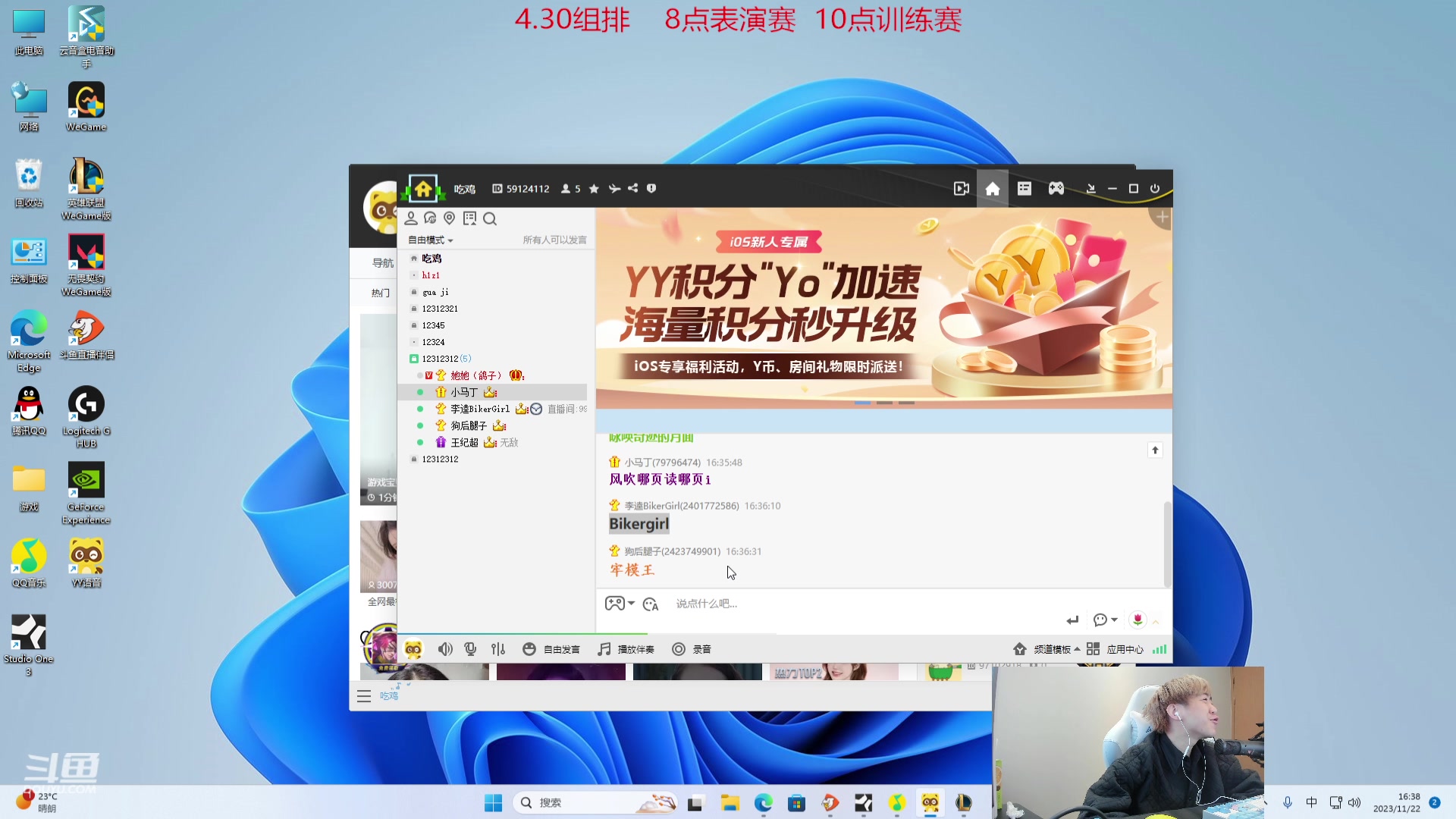This screenshot has height=819, width=1456.
Task: Send a flower gift icon
Action: click(x=1137, y=620)
